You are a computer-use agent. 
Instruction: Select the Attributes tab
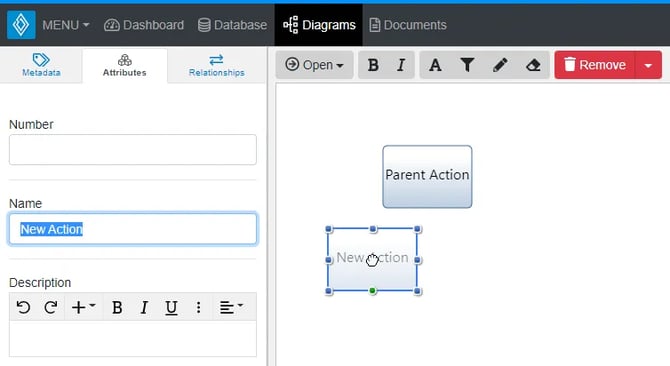click(x=124, y=65)
